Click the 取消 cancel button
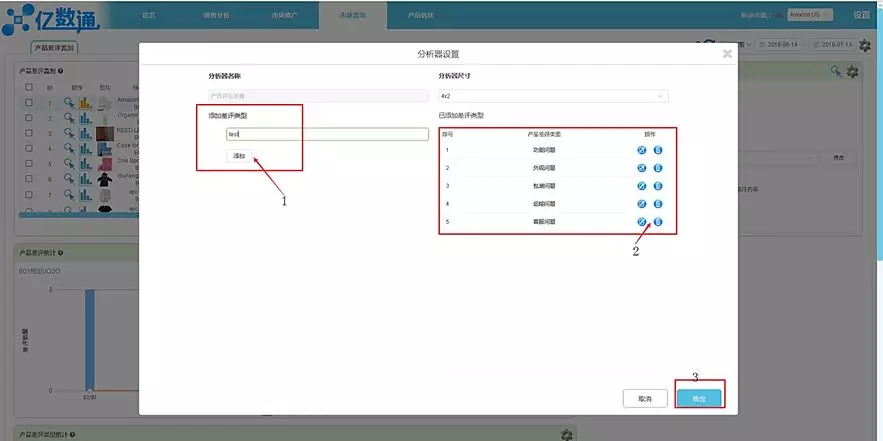Screen dimensions: 883x441 [645, 398]
